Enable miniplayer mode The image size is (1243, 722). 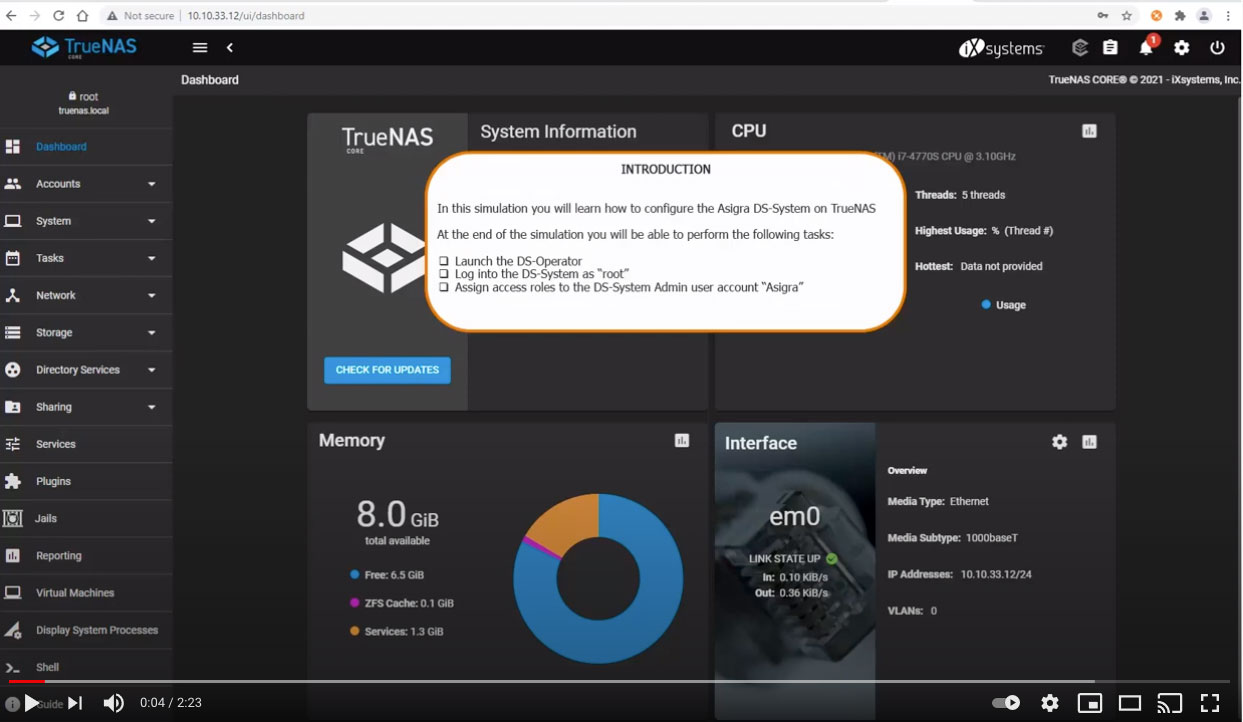click(1090, 703)
